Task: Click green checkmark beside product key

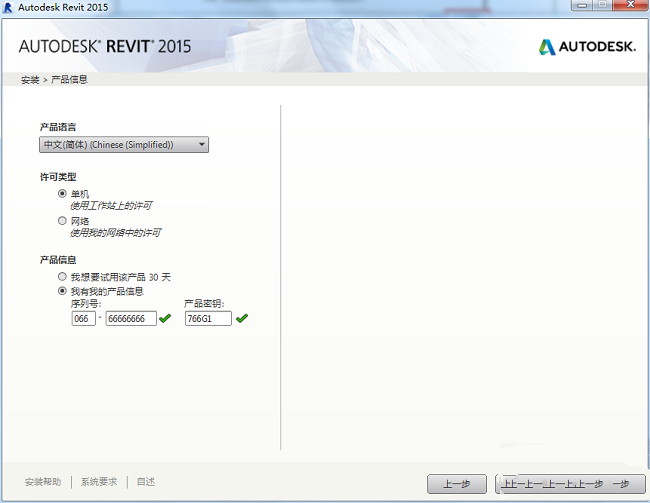Action: (x=242, y=318)
